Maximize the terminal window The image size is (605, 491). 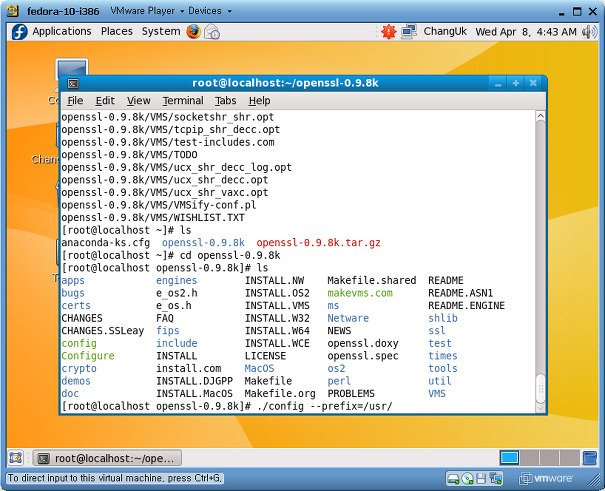click(515, 83)
